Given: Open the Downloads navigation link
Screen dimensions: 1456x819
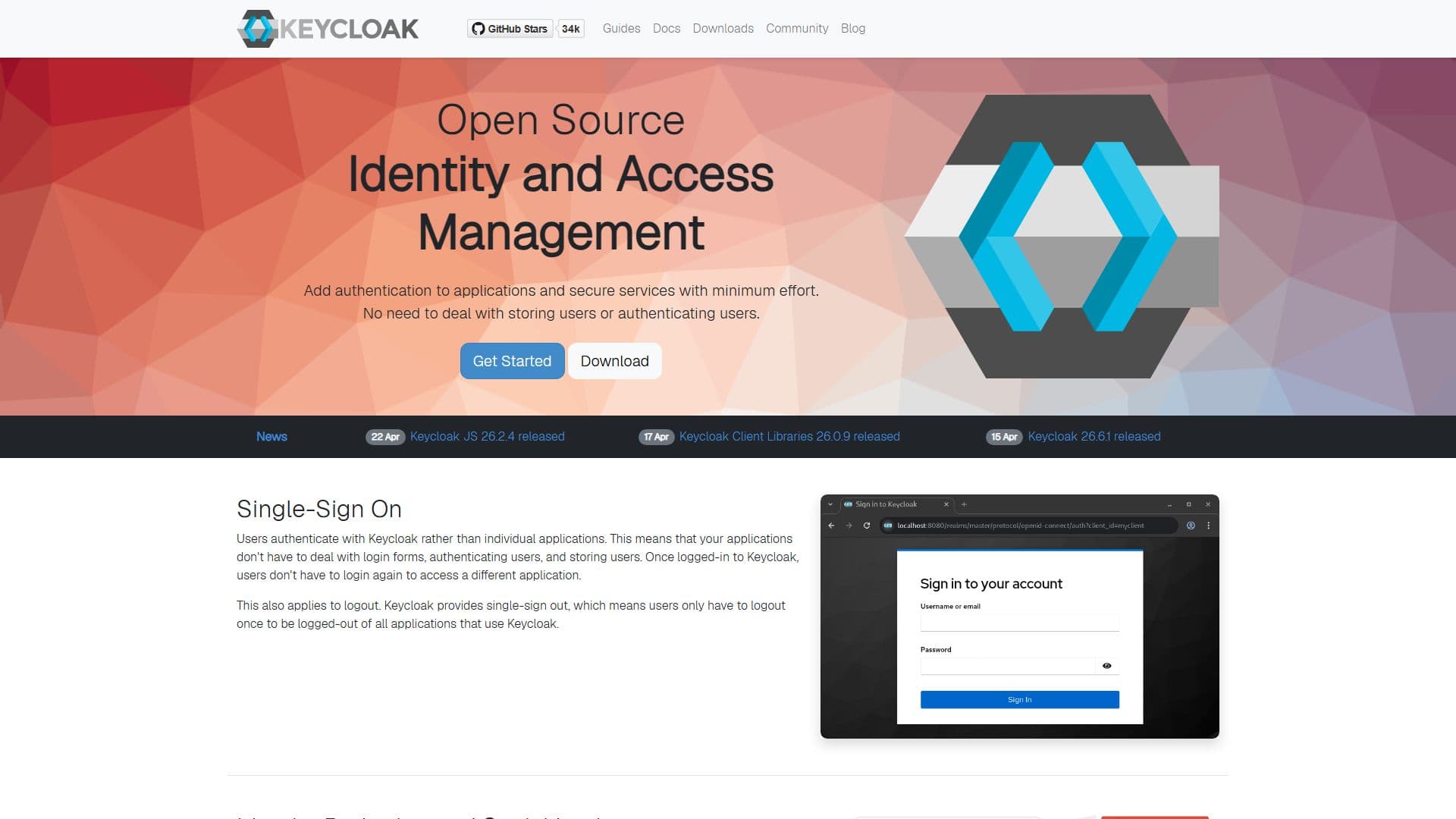Looking at the screenshot, I should pos(723,28).
